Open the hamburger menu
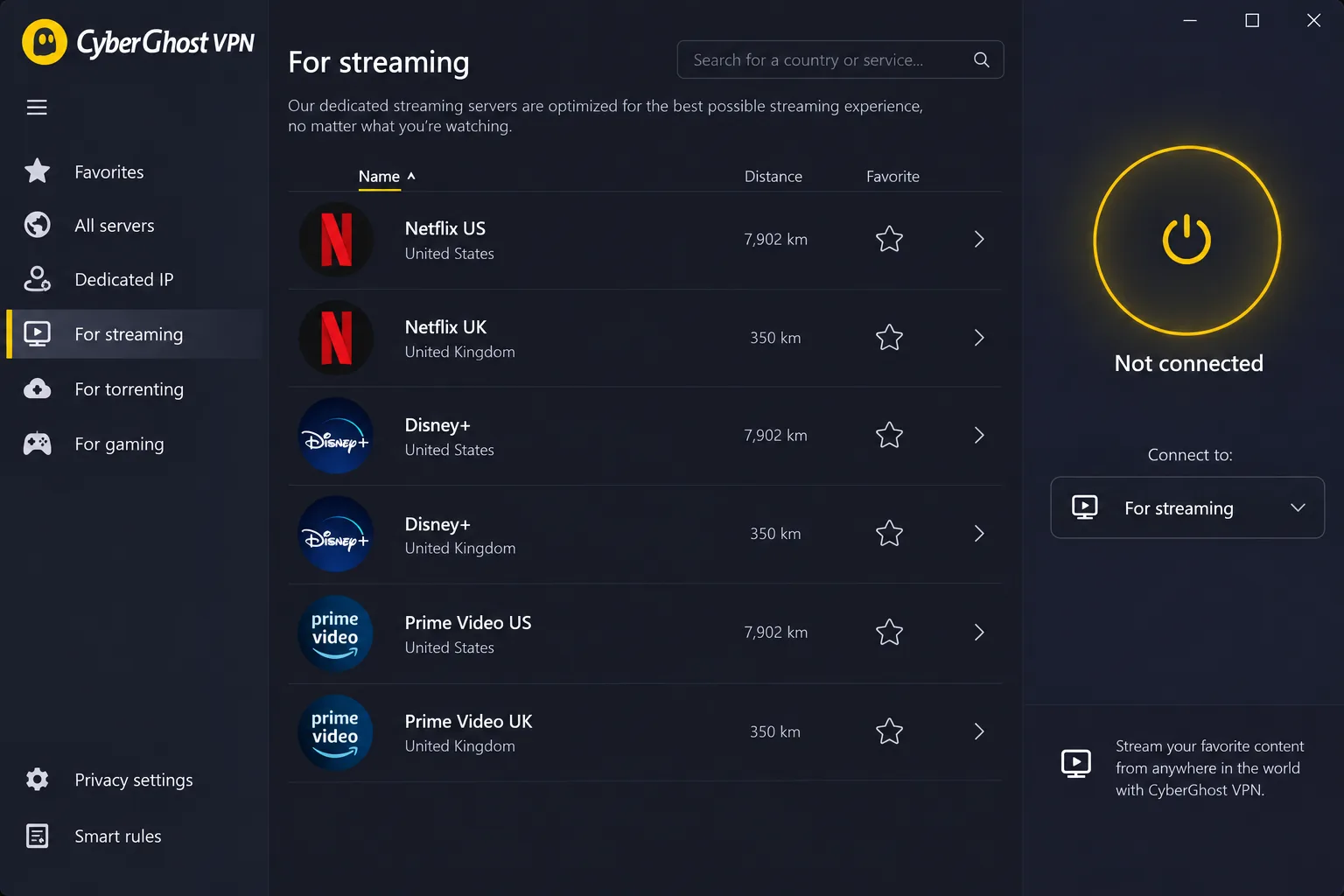Image resolution: width=1344 pixels, height=896 pixels. point(37,108)
